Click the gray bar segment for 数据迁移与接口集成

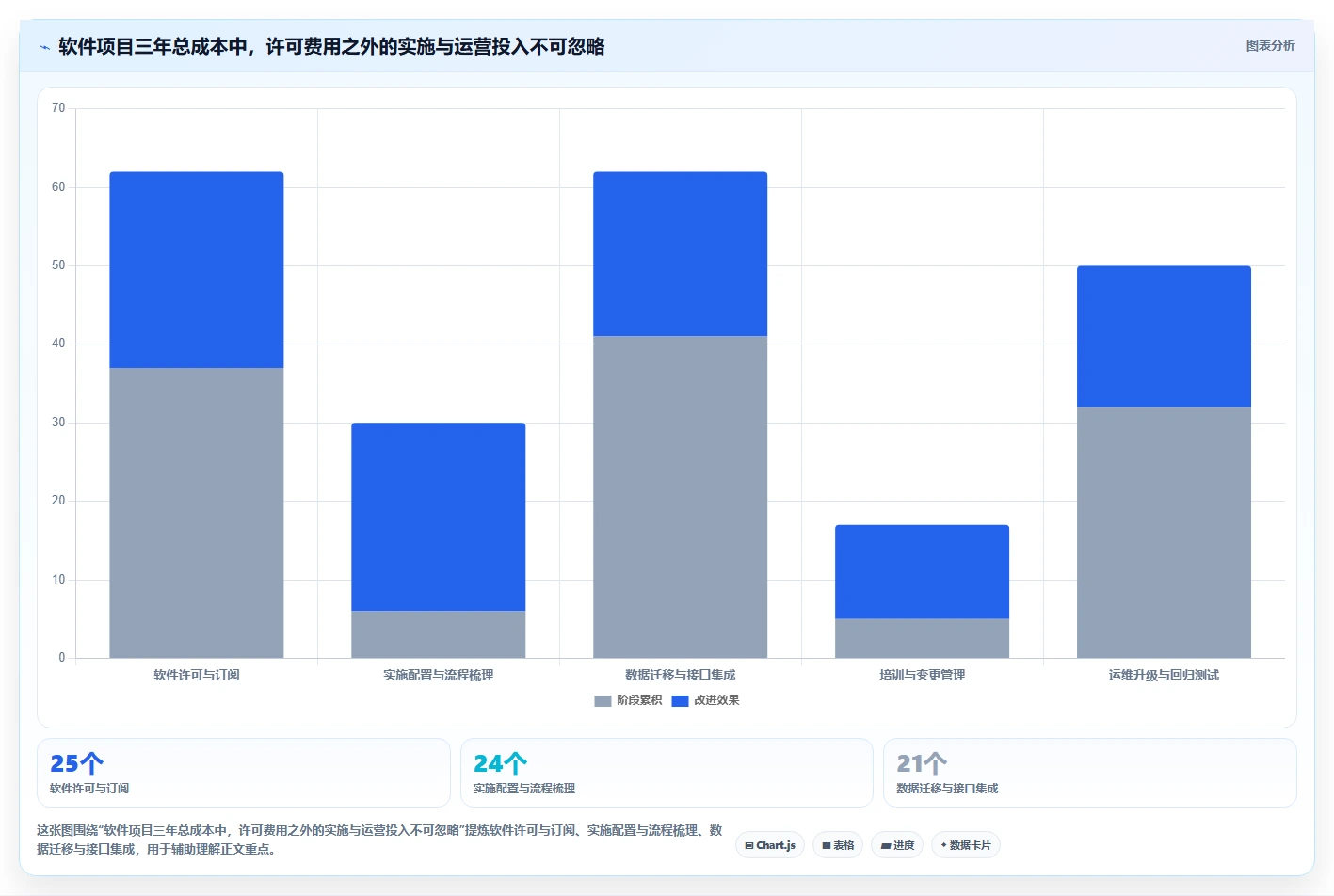681,497
